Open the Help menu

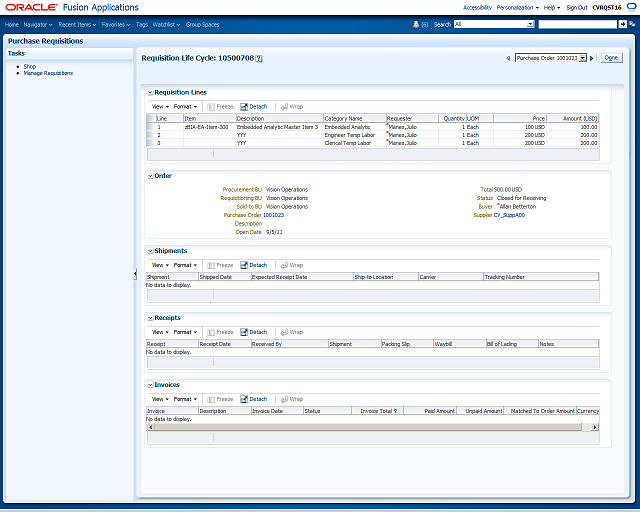(x=552, y=8)
